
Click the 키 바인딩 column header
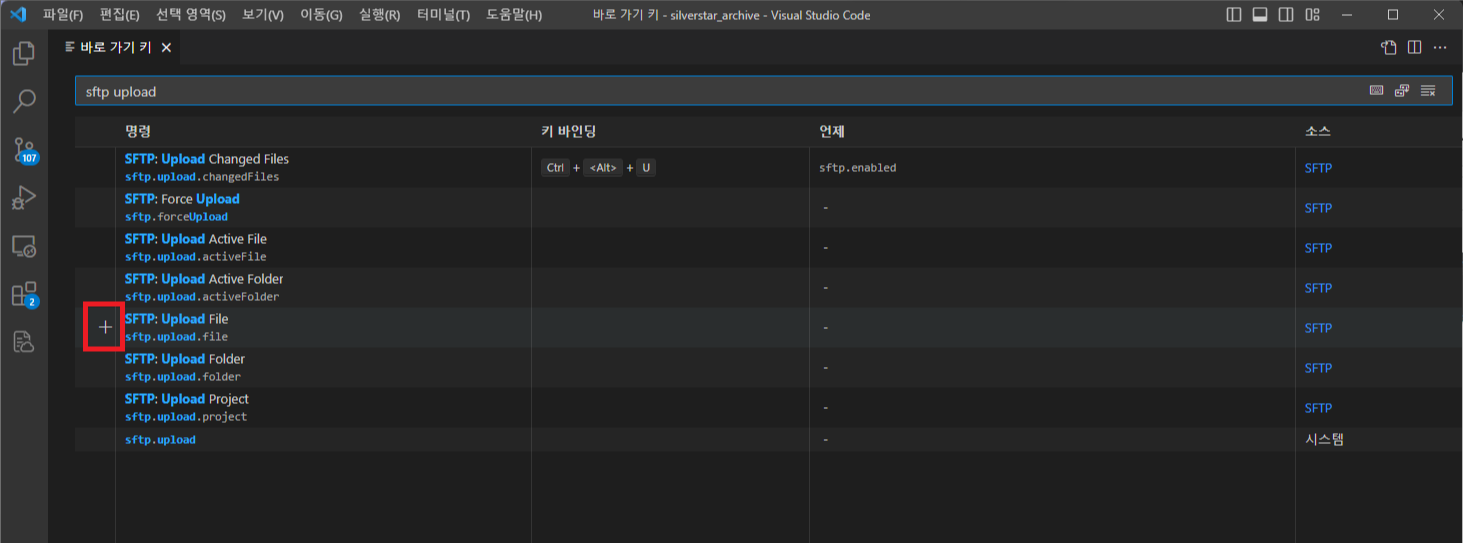pyautogui.click(x=568, y=131)
